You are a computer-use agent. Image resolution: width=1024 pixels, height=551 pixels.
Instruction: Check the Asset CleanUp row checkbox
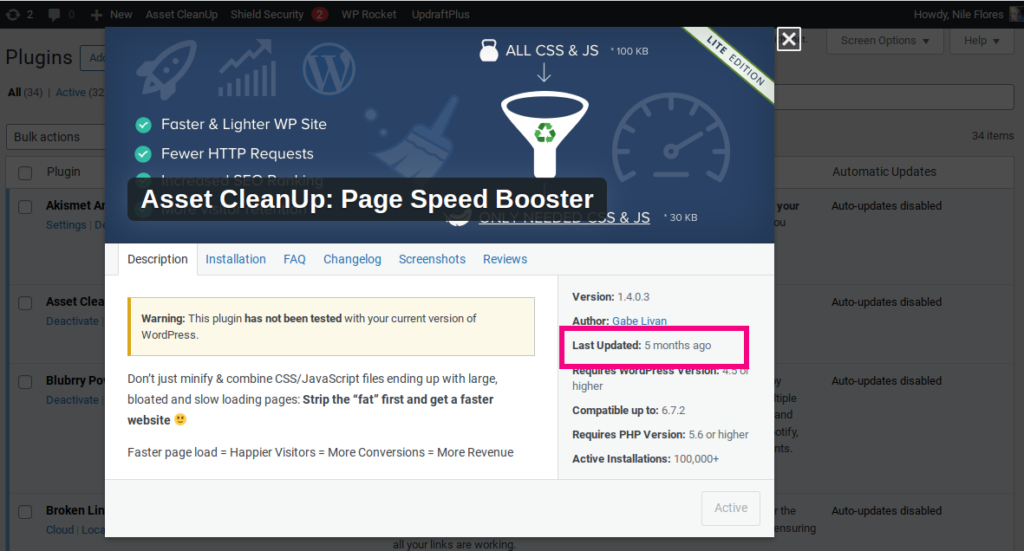[x=25, y=303]
